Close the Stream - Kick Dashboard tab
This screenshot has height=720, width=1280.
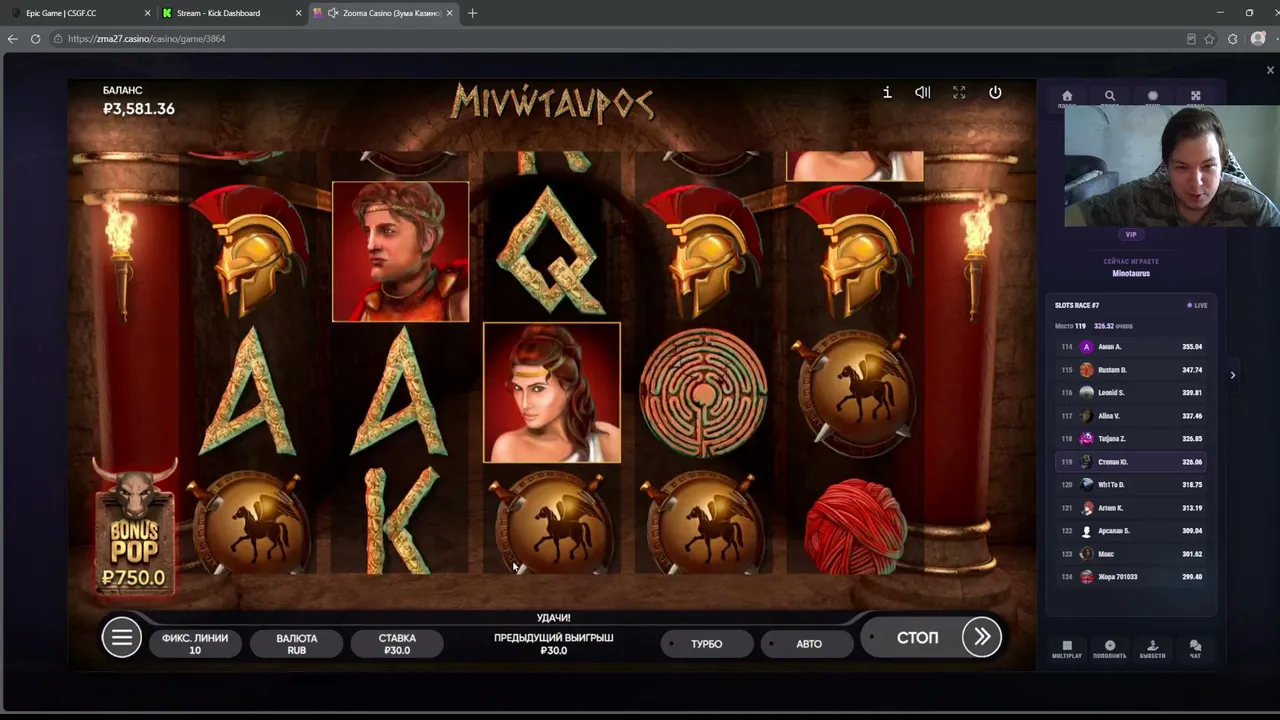[298, 13]
